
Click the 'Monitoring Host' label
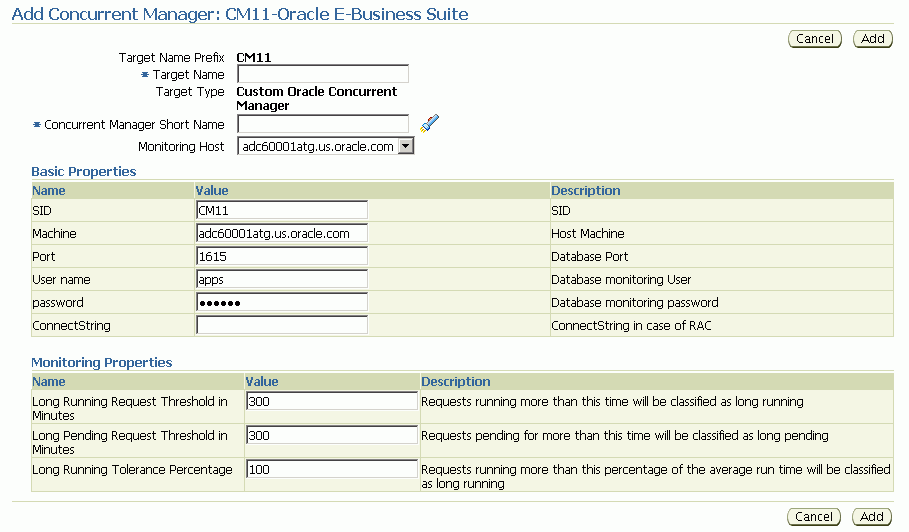tap(181, 147)
